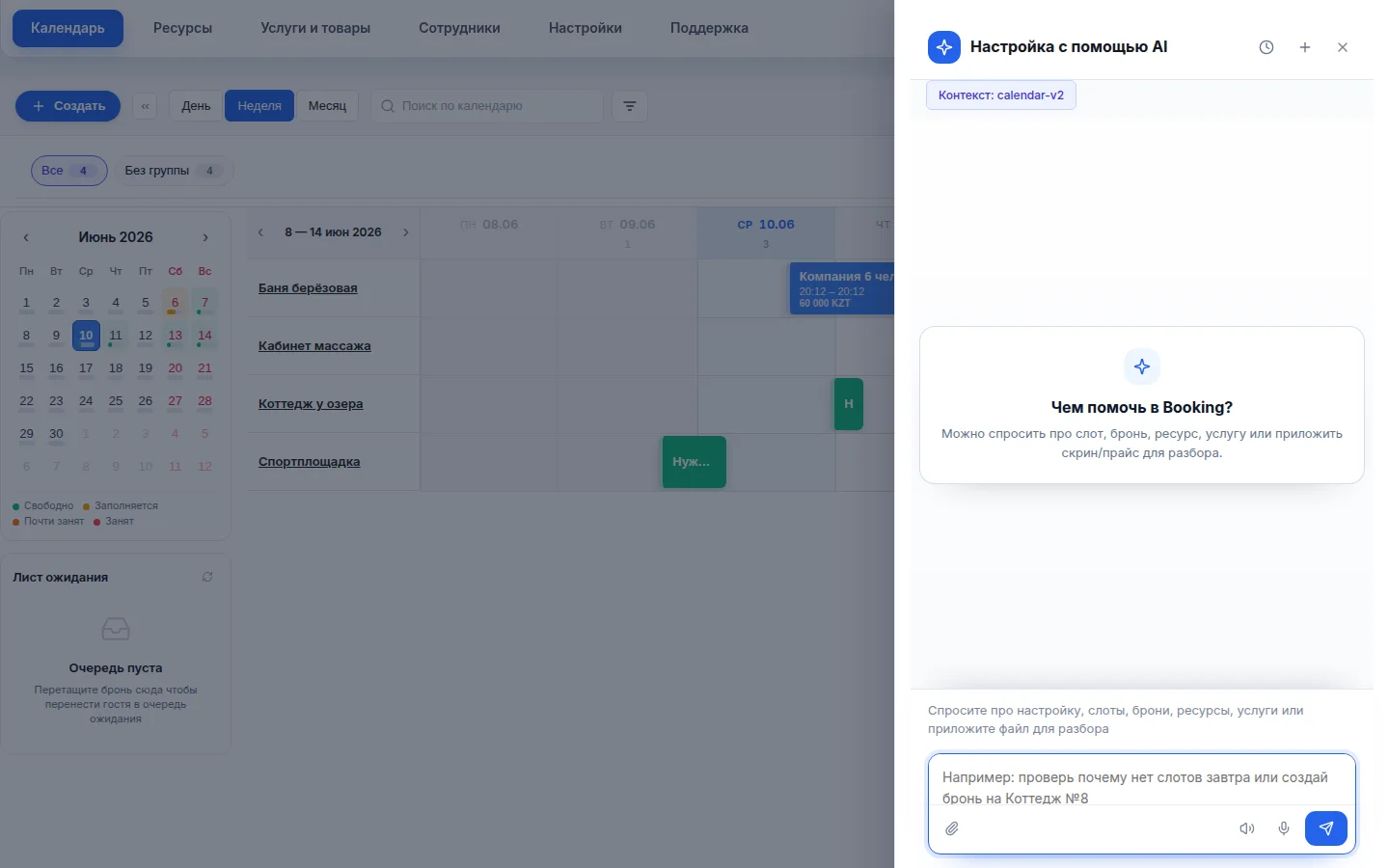Refresh the waiting list
Screen dimensions: 1389x868
tap(207, 577)
